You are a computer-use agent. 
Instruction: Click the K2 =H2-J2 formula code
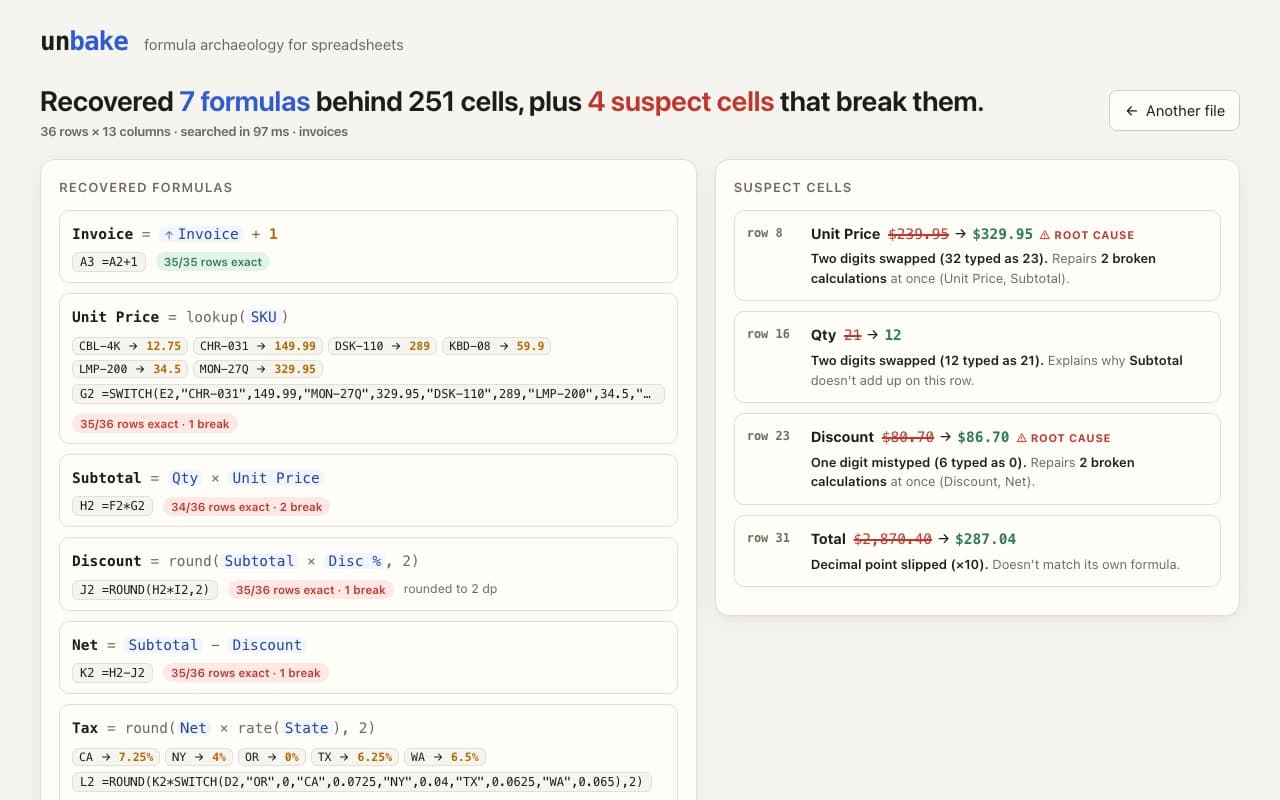tap(113, 673)
